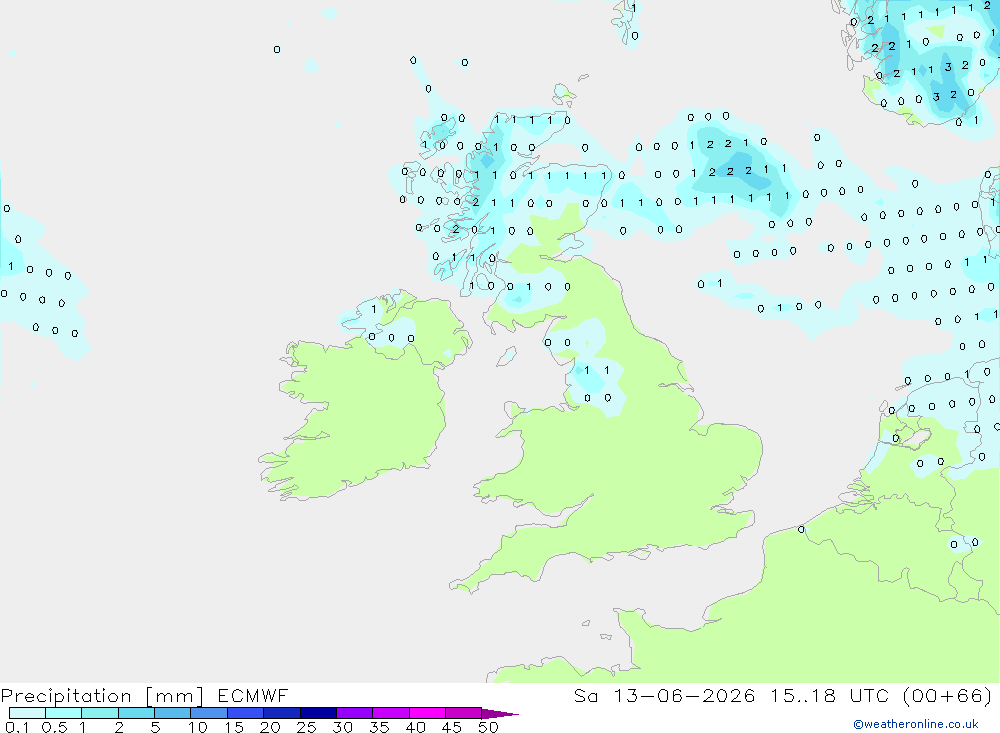This screenshot has height=733, width=1000.
Task: Click the '15..18 UTC' time range text
Action: [830, 695]
